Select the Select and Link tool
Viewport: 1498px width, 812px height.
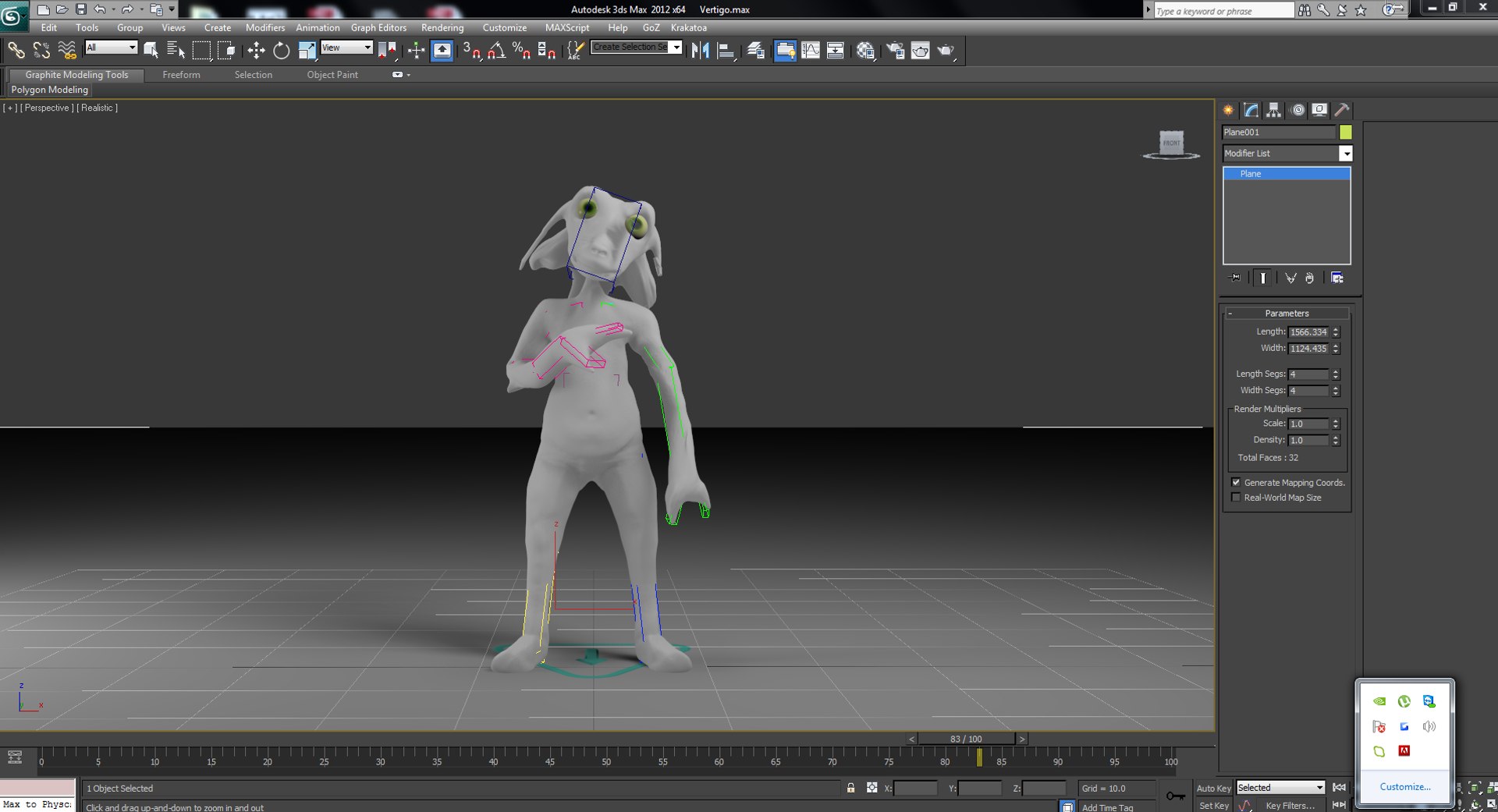(16, 51)
